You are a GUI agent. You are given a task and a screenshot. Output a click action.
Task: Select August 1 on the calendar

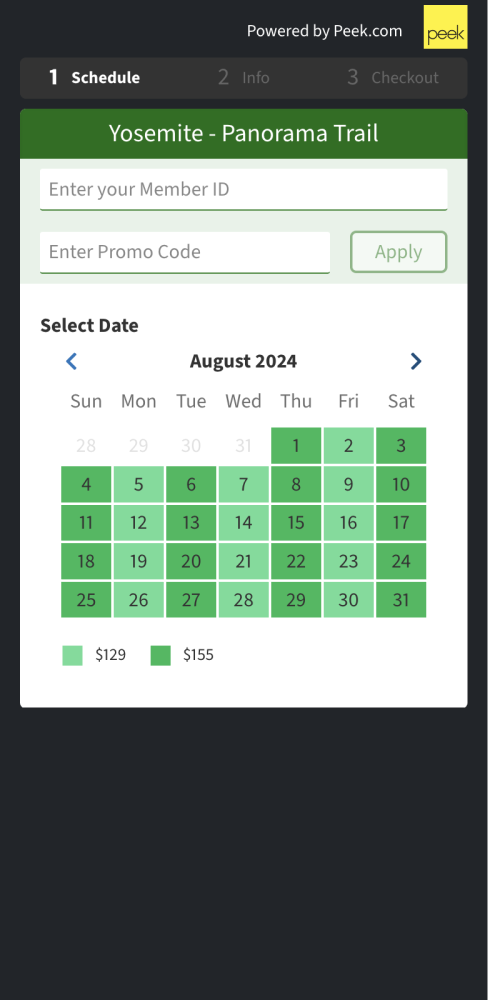(296, 446)
